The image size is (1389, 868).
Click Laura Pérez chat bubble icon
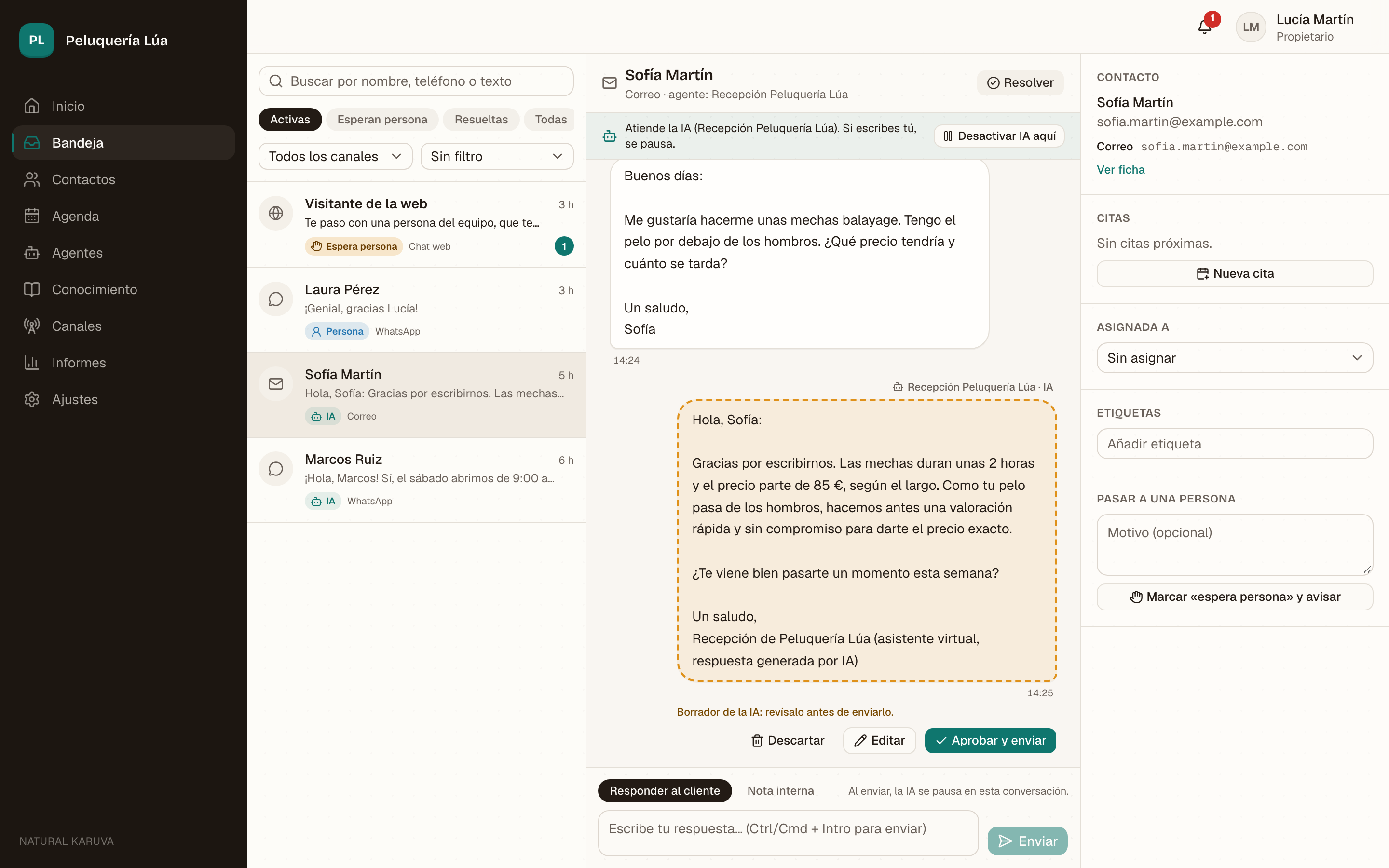tap(275, 299)
